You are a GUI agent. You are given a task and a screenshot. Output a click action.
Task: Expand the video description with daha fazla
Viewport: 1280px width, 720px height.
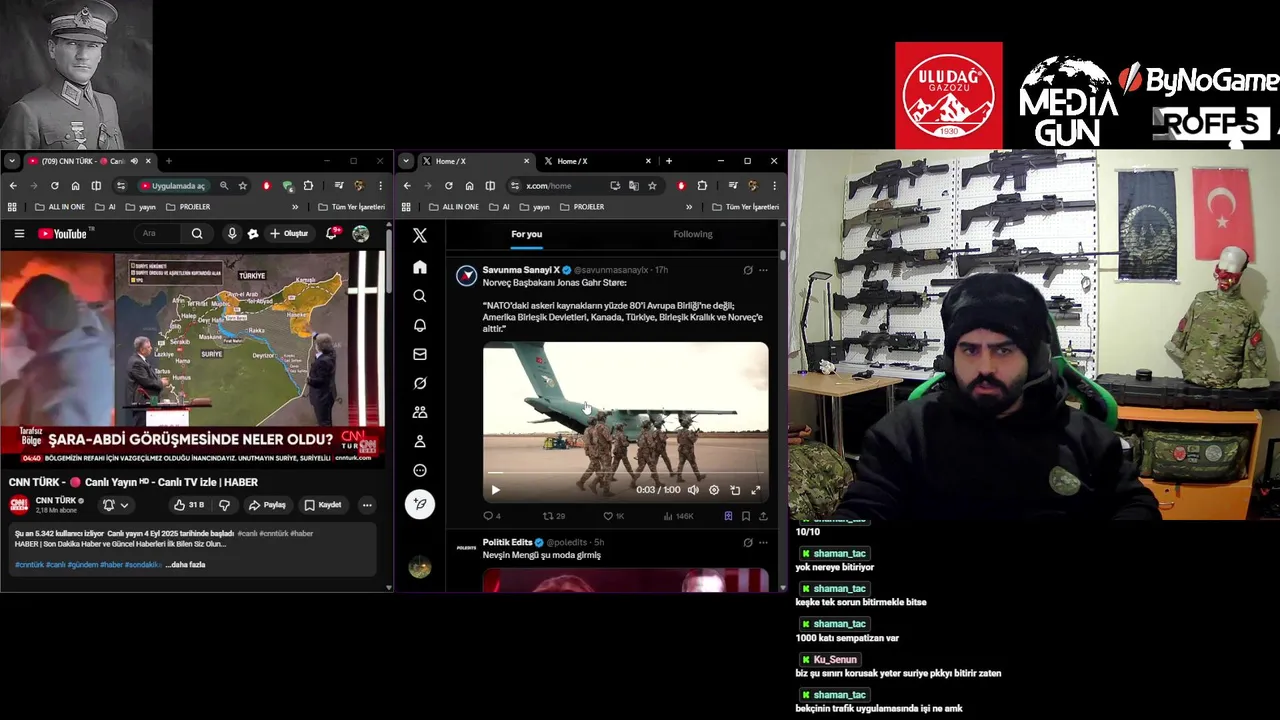tap(185, 565)
